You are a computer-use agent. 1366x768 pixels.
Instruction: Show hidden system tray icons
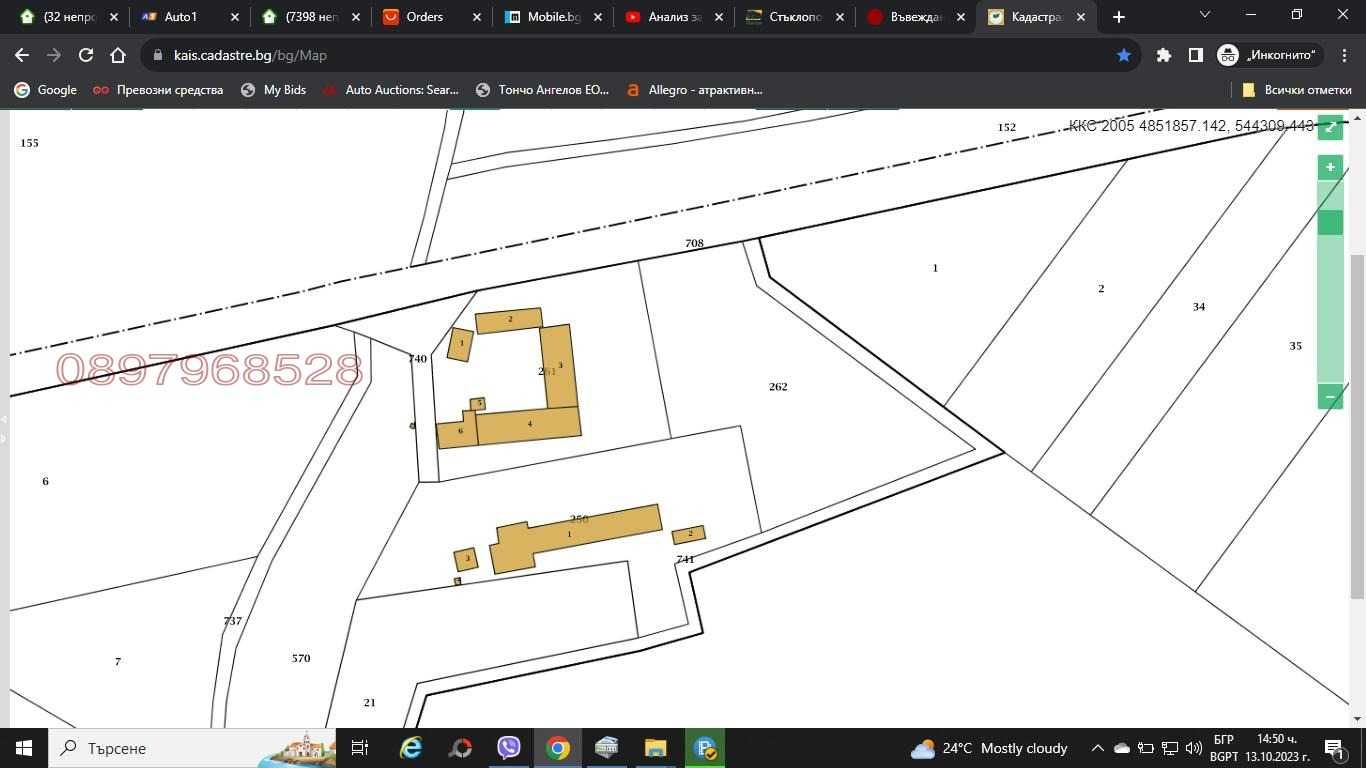pyautogui.click(x=1097, y=748)
